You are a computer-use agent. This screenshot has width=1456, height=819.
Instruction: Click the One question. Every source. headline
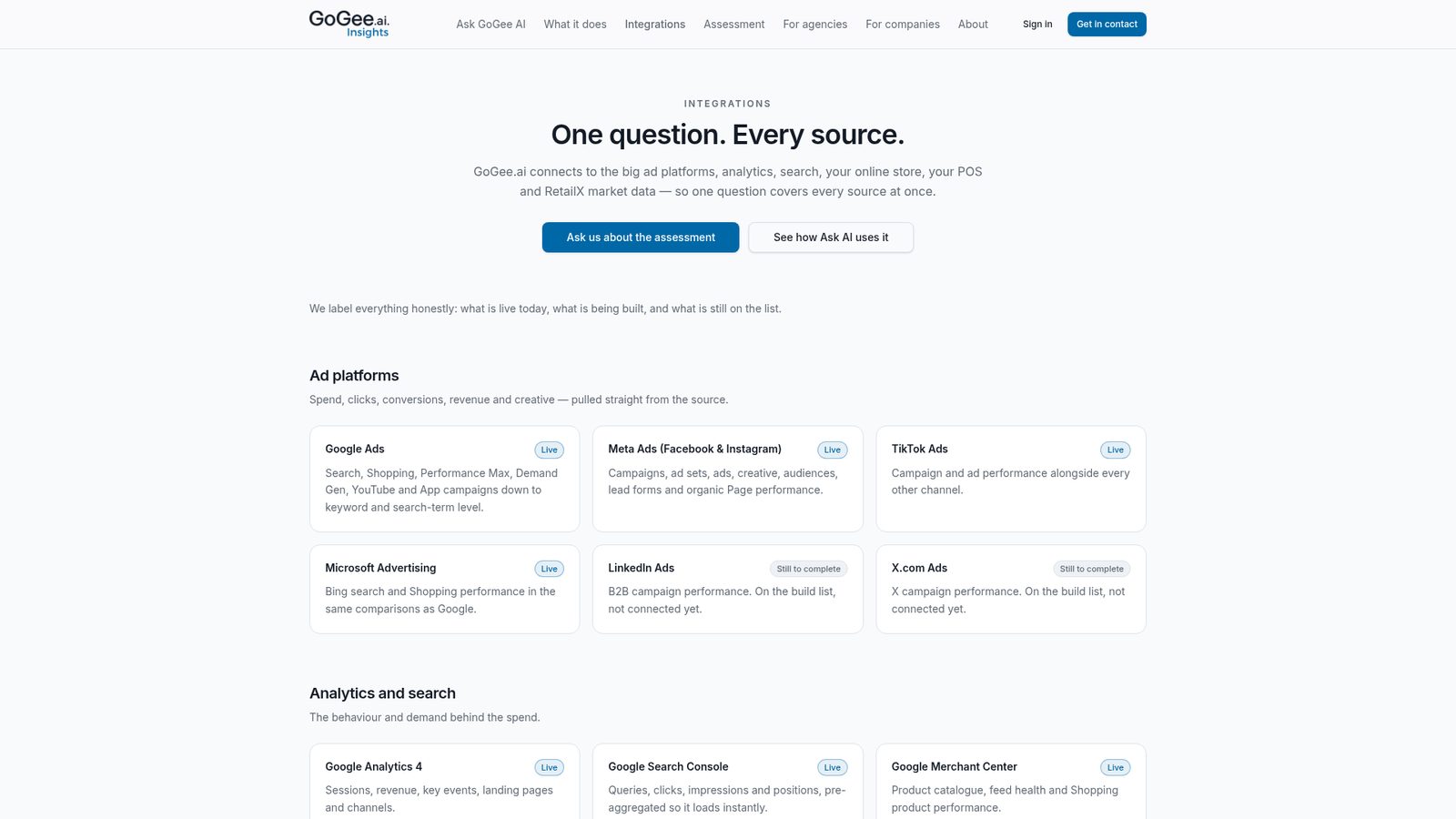click(x=728, y=135)
